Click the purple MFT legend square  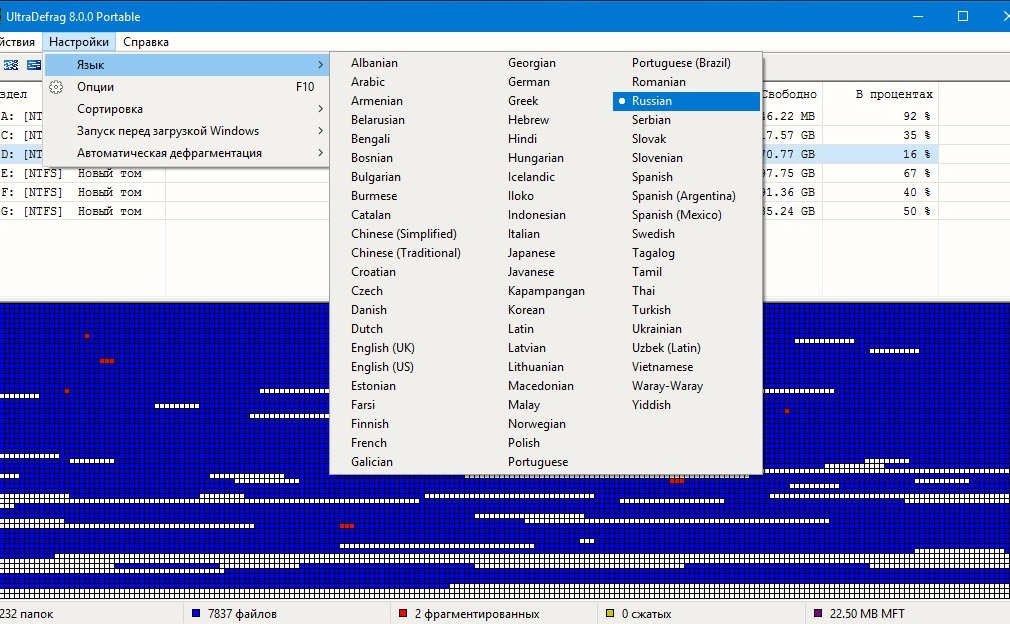point(818,613)
